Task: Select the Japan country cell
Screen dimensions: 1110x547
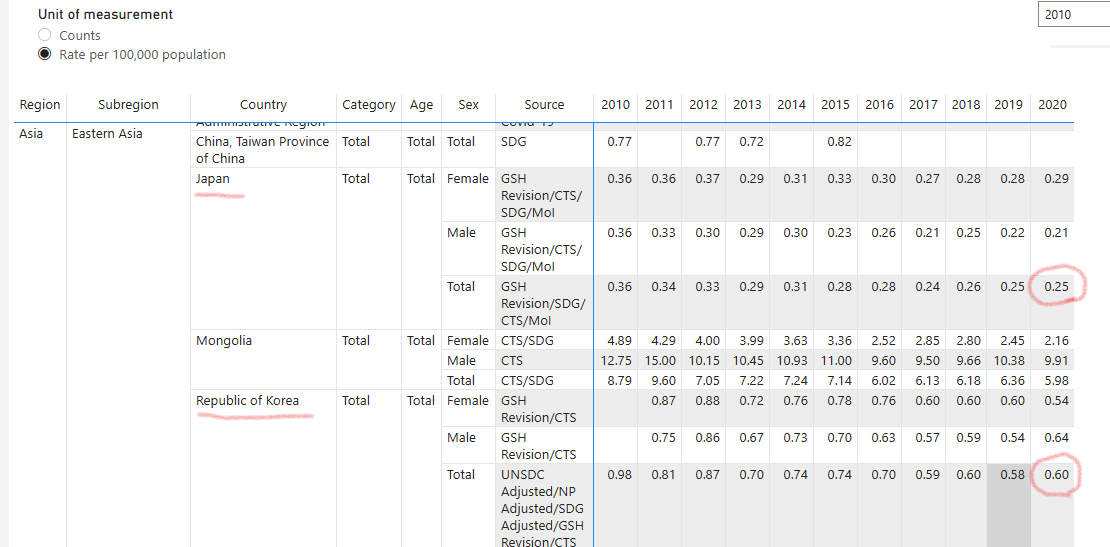Action: (x=213, y=179)
